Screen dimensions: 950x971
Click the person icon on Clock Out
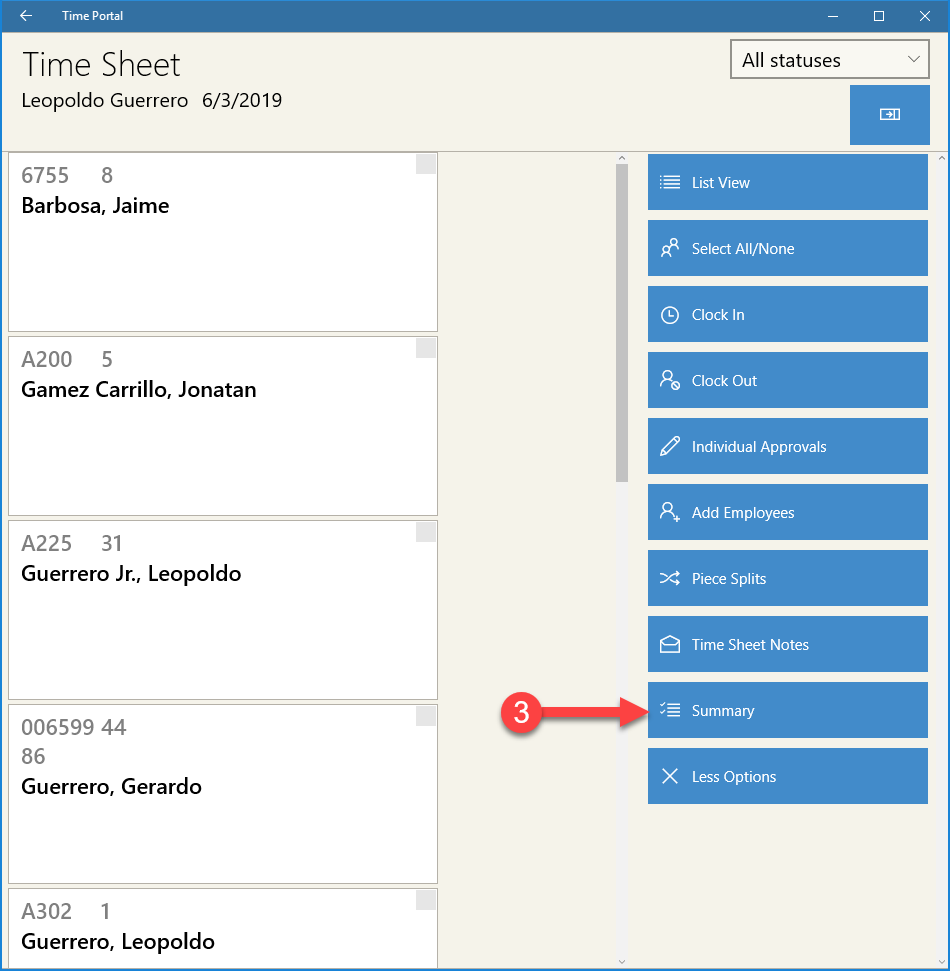669,380
